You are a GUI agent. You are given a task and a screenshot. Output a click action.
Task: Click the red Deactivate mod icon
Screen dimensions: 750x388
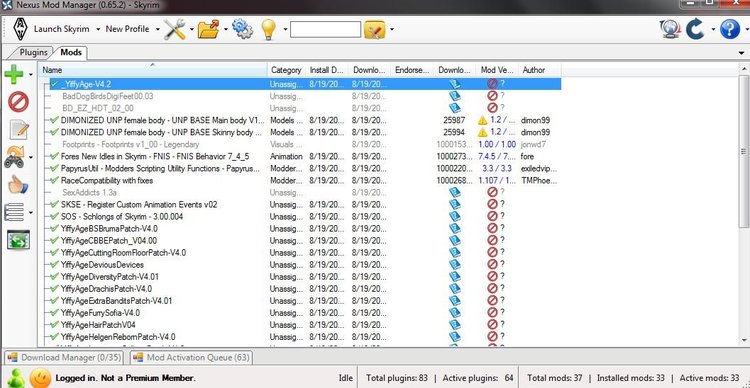(x=18, y=102)
